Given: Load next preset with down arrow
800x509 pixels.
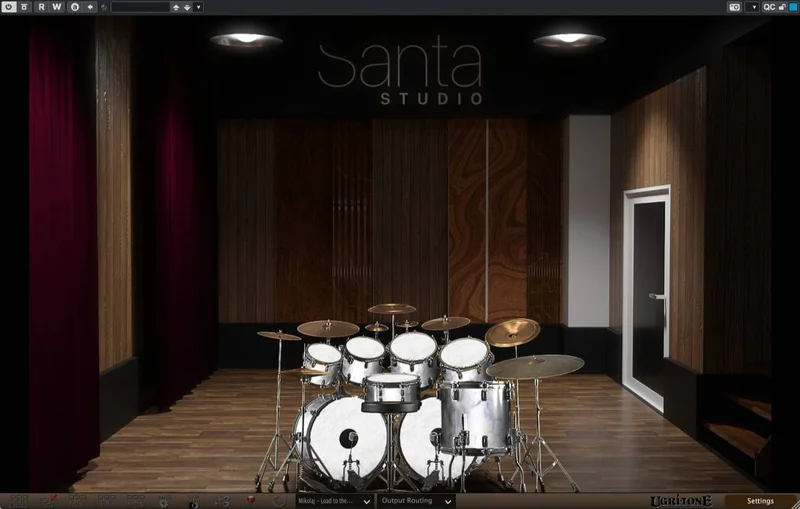Looking at the screenshot, I should click(187, 7).
